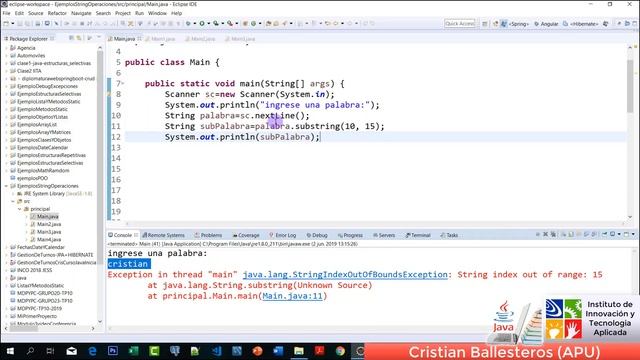Switch to the Hibernate perspective
Viewport: 640px width, 360px height.
tap(581, 24)
